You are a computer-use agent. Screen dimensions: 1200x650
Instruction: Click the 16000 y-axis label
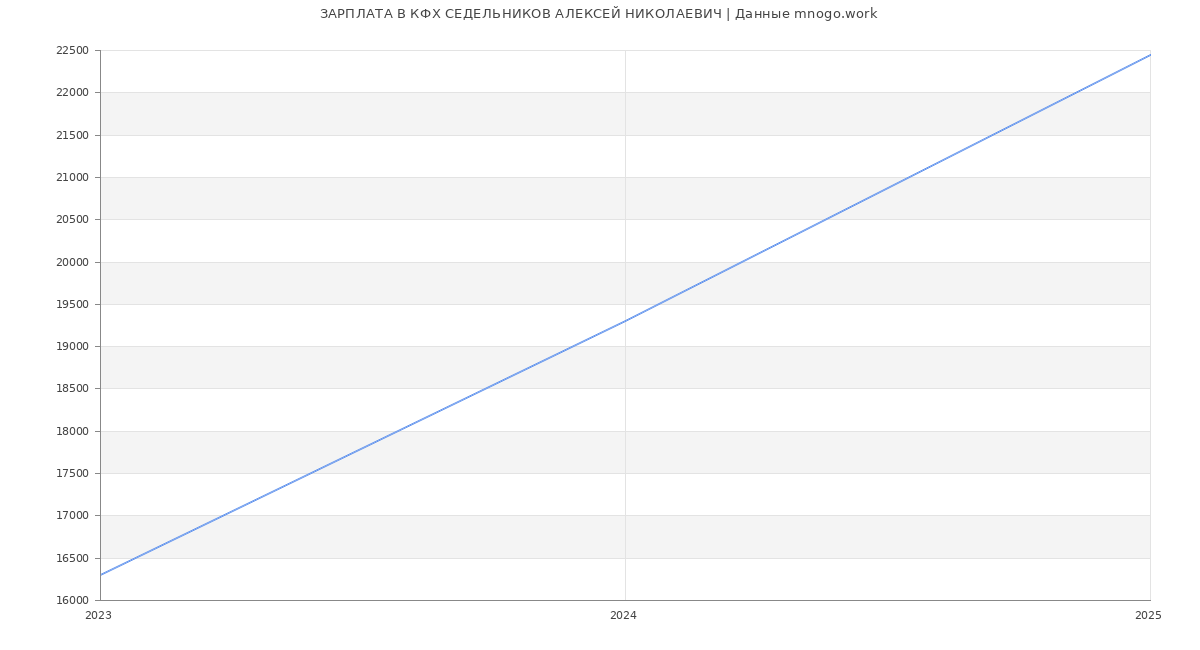point(72,601)
